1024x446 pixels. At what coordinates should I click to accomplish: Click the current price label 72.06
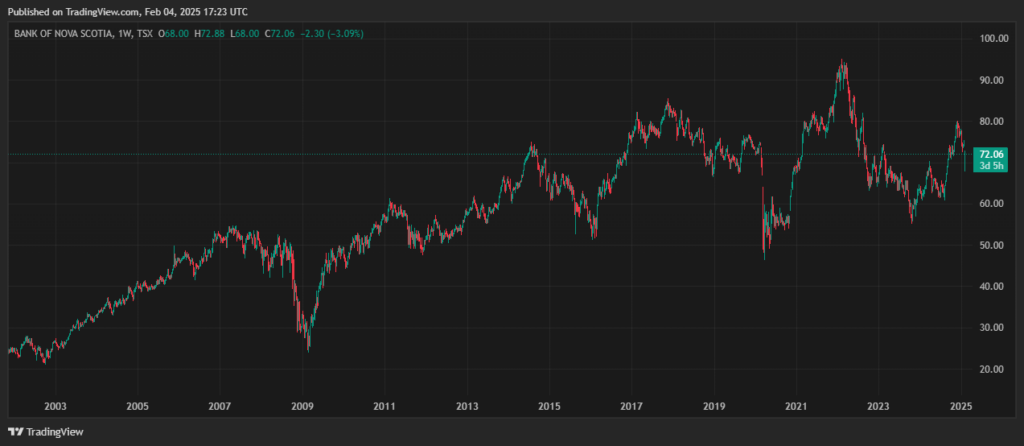click(x=991, y=155)
